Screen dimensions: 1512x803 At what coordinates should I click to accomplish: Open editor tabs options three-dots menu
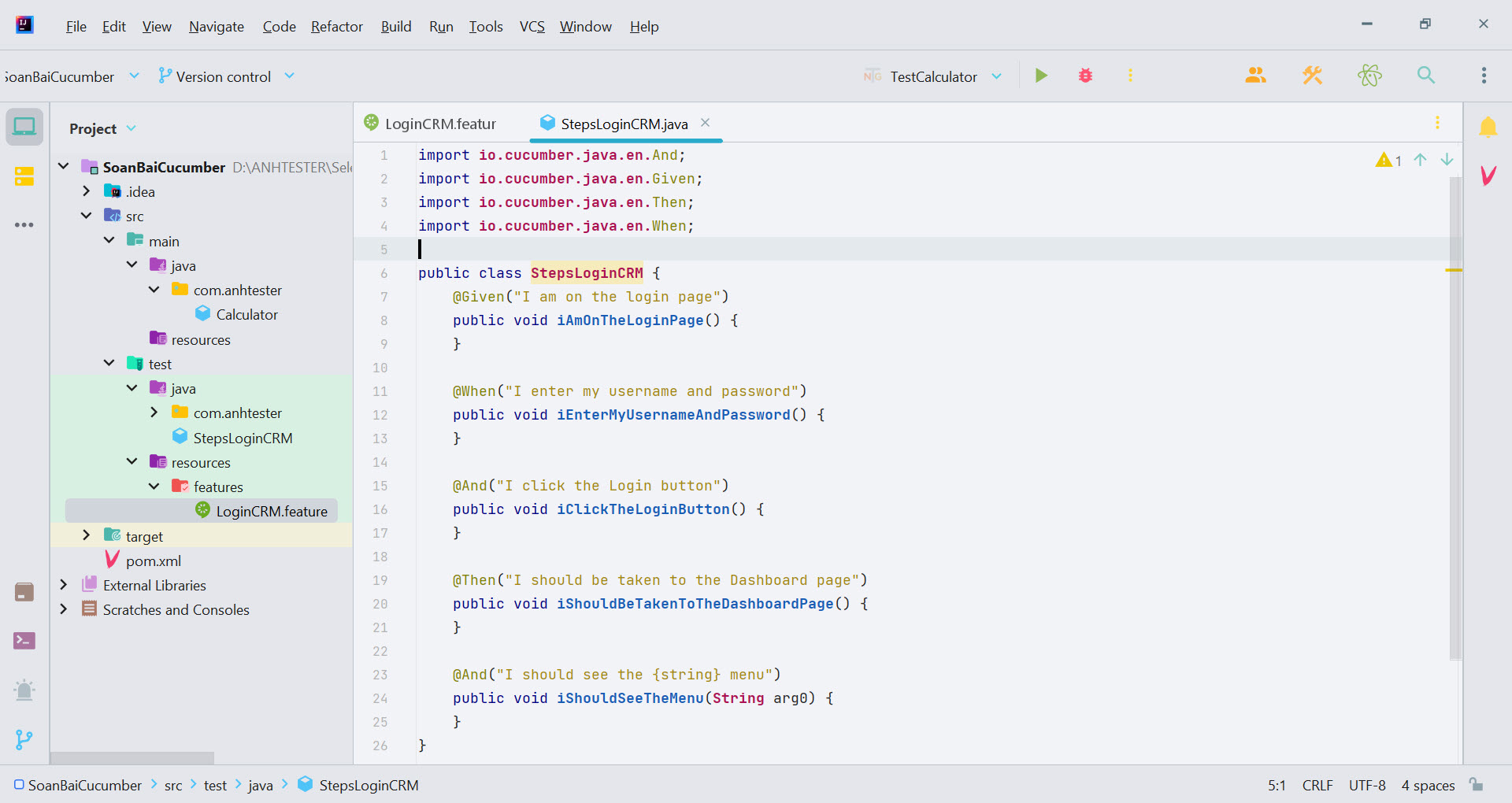1437,123
